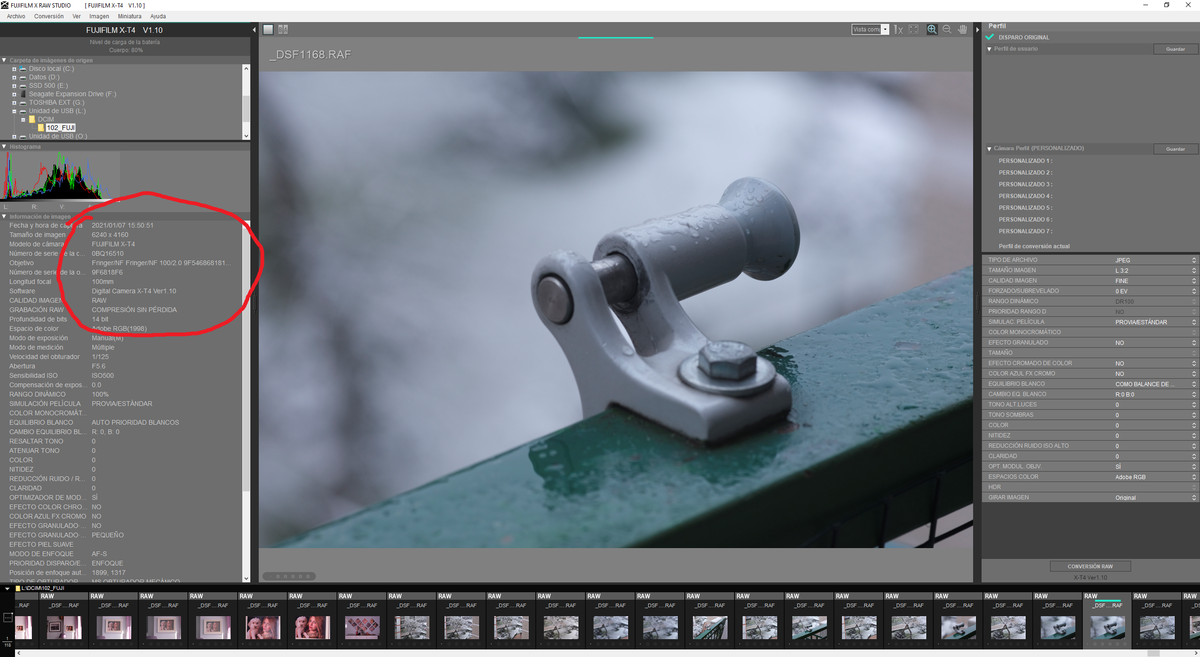
Task: Expand the Disco local (C:) drive
Action: pyautogui.click(x=14, y=68)
